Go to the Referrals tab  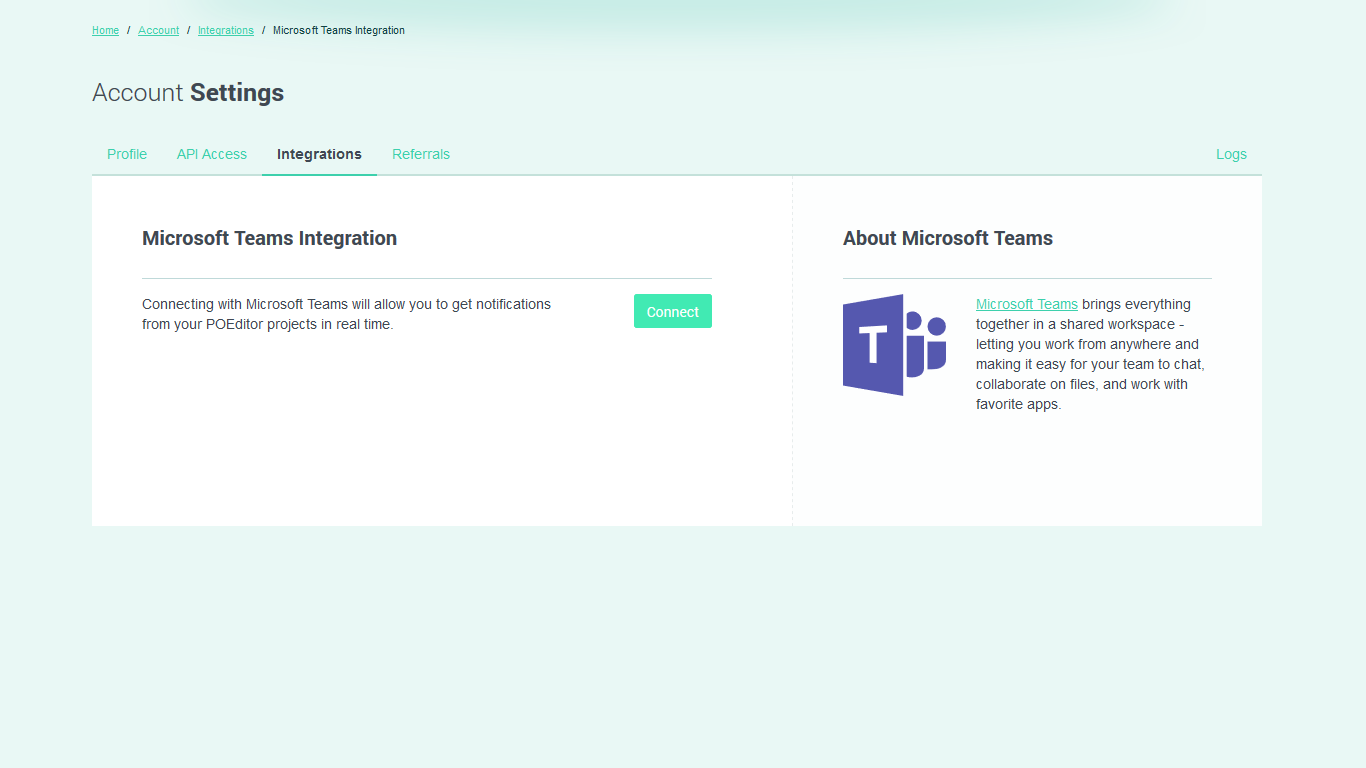421,154
